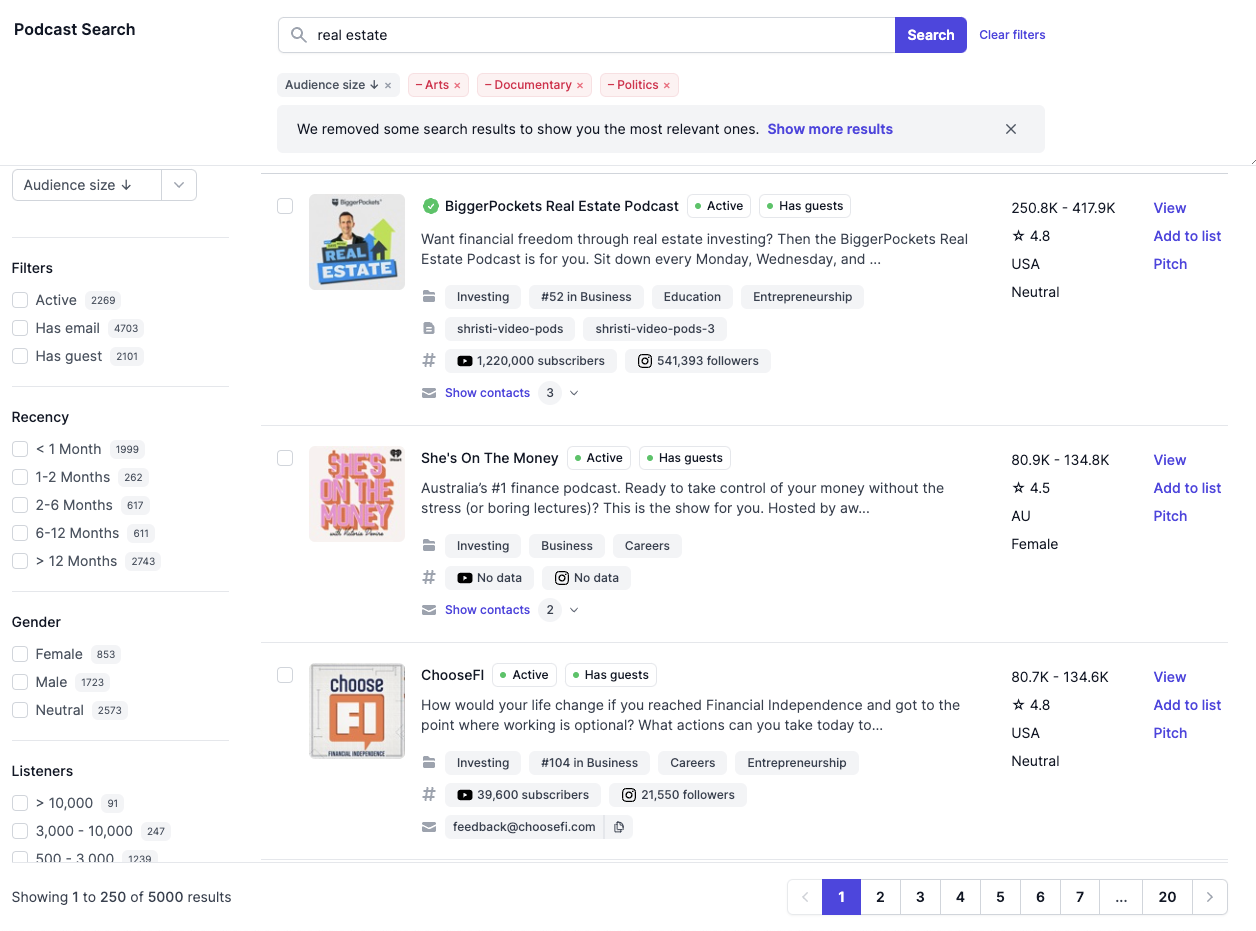
Task: Click the verified badge next to BiggerPockets
Action: (430, 206)
